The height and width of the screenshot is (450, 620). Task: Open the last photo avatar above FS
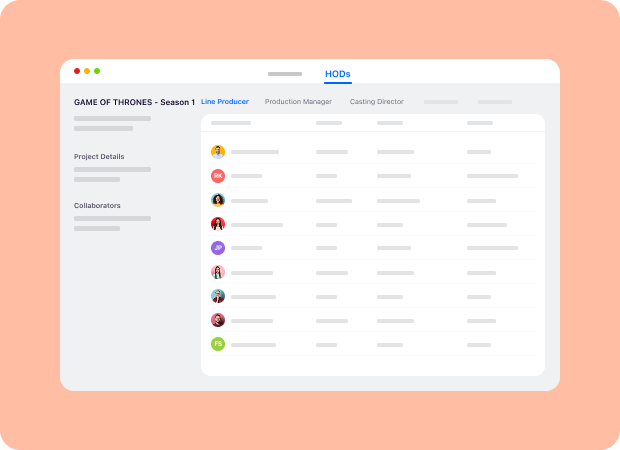(x=218, y=320)
